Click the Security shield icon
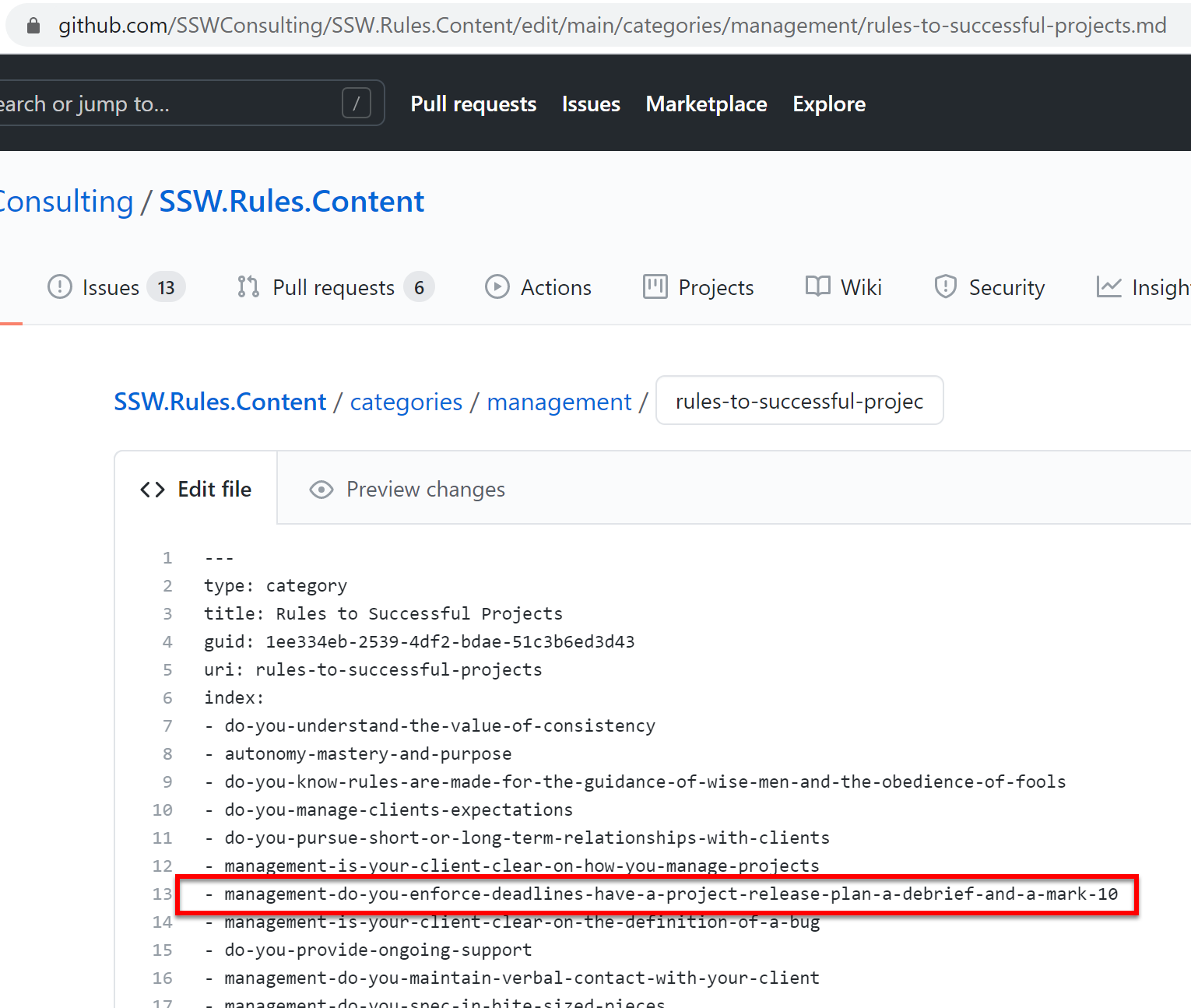 (x=946, y=287)
